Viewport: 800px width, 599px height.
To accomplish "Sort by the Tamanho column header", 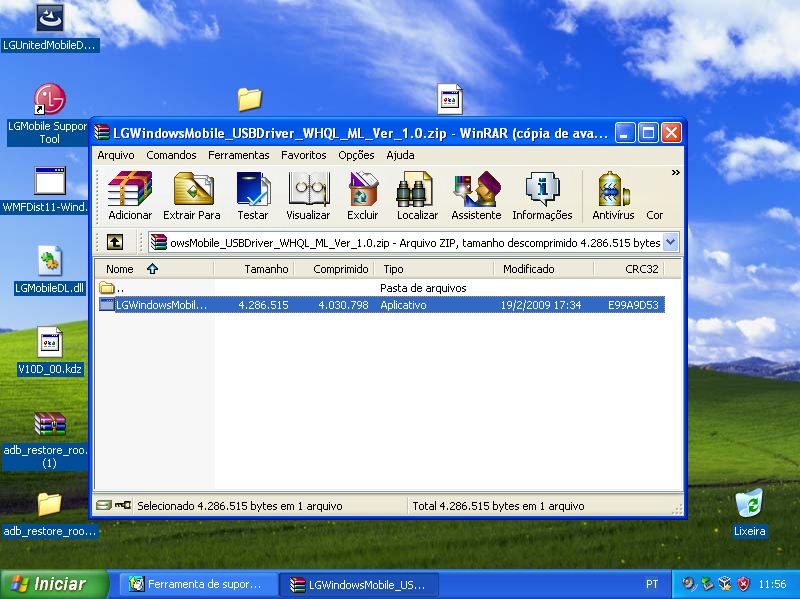I will 254,269.
